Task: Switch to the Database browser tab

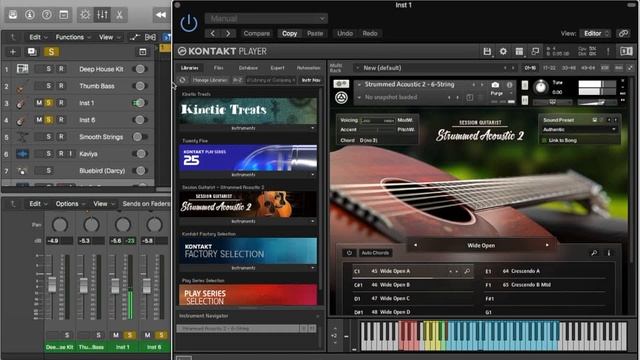Action: tap(248, 68)
